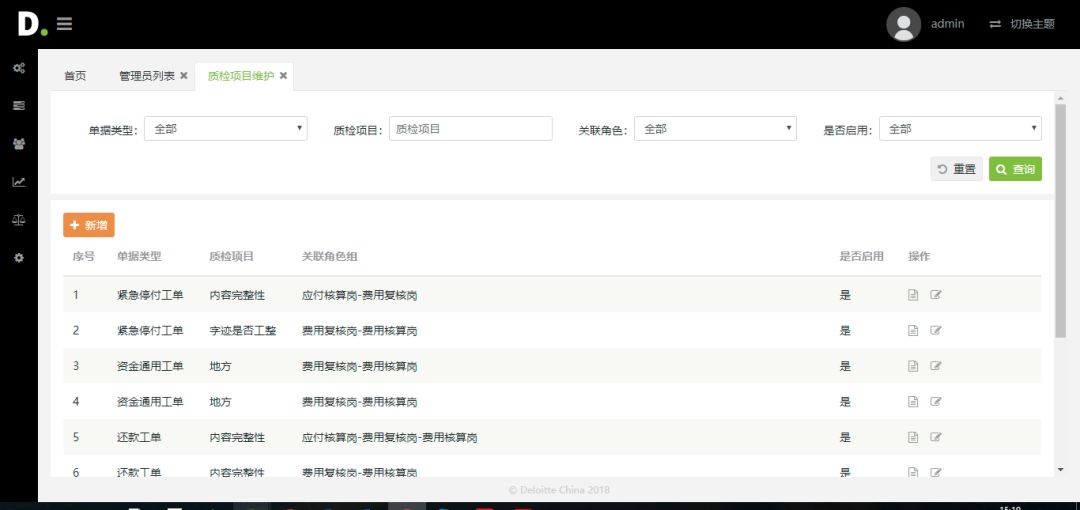This screenshot has height=510, width=1080.
Task: Click 地方 in row 4
Action: 220,402
